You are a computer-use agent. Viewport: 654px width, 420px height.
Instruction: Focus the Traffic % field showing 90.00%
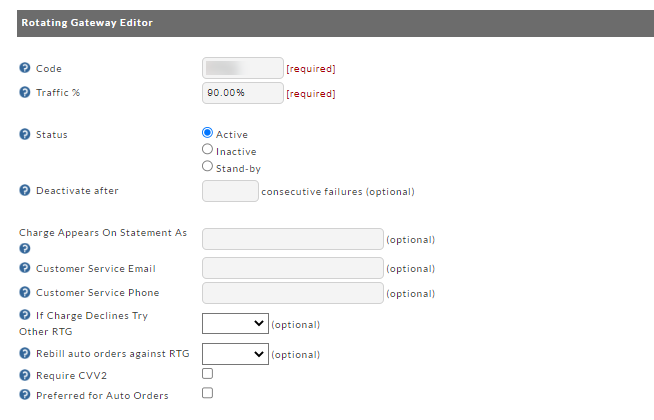(243, 93)
